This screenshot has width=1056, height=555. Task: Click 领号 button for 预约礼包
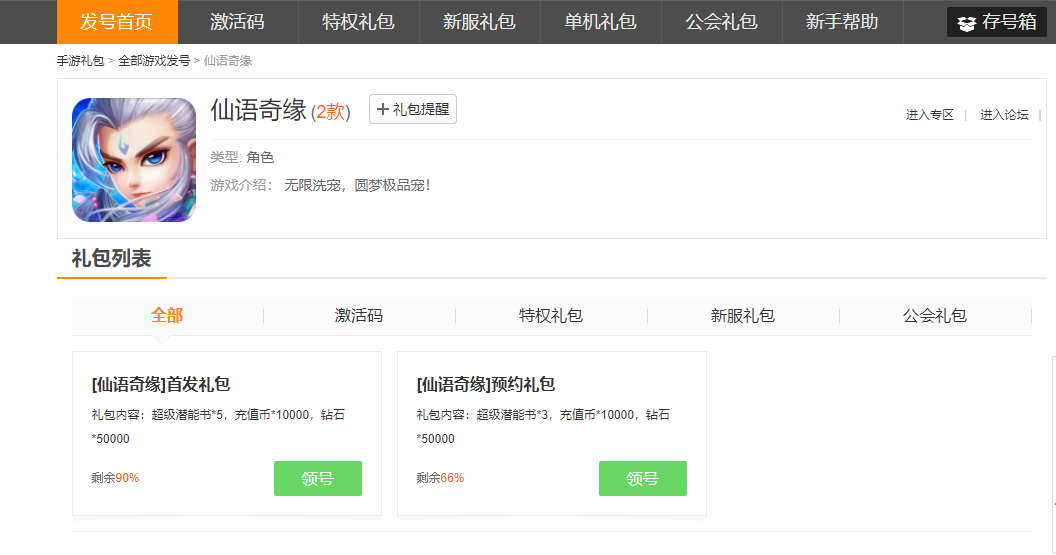pyautogui.click(x=643, y=479)
